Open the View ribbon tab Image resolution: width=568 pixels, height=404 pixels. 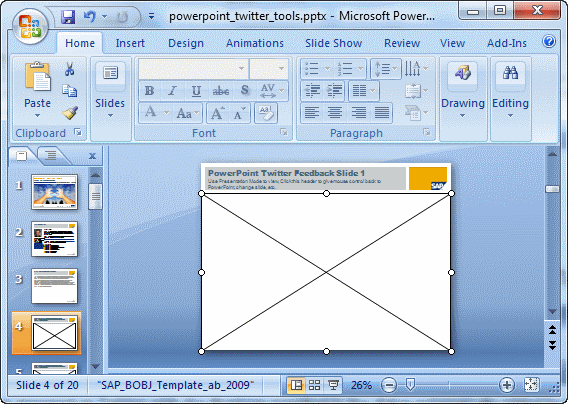(452, 43)
